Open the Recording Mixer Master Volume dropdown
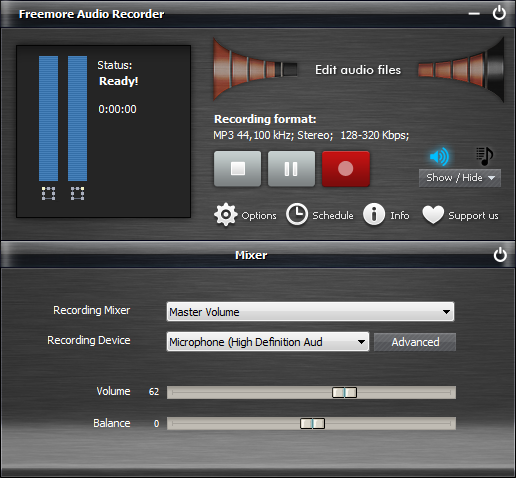The image size is (516, 478). tap(310, 312)
